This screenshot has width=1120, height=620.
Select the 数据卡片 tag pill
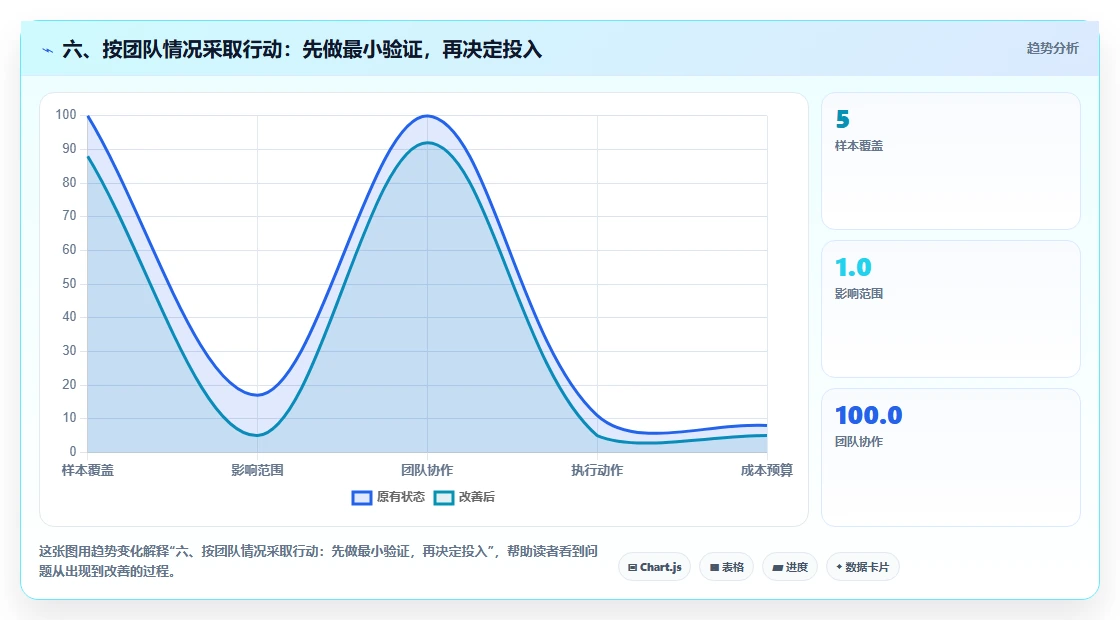point(863,567)
